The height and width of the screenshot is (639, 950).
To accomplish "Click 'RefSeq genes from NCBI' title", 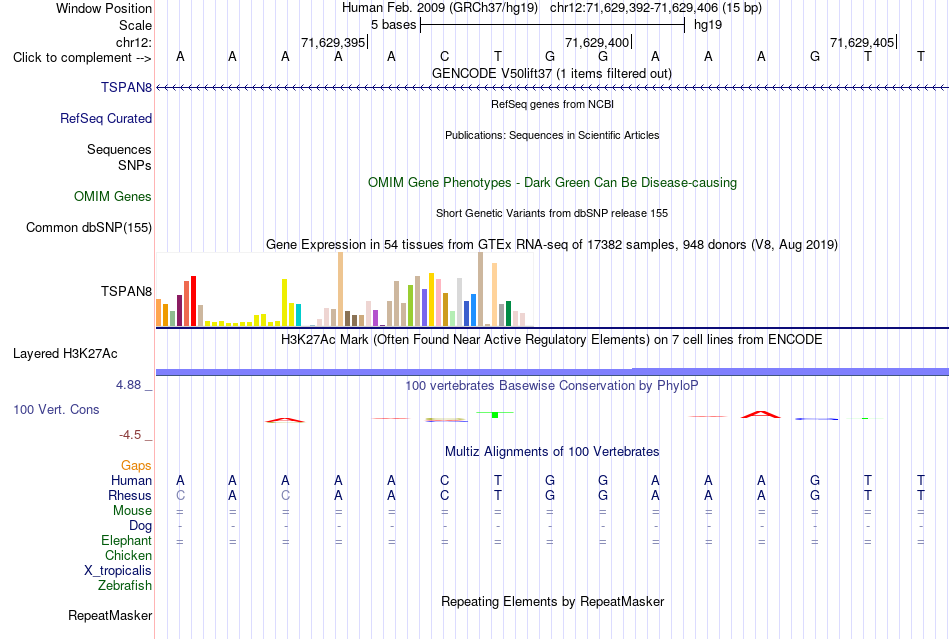I will click(x=553, y=104).
